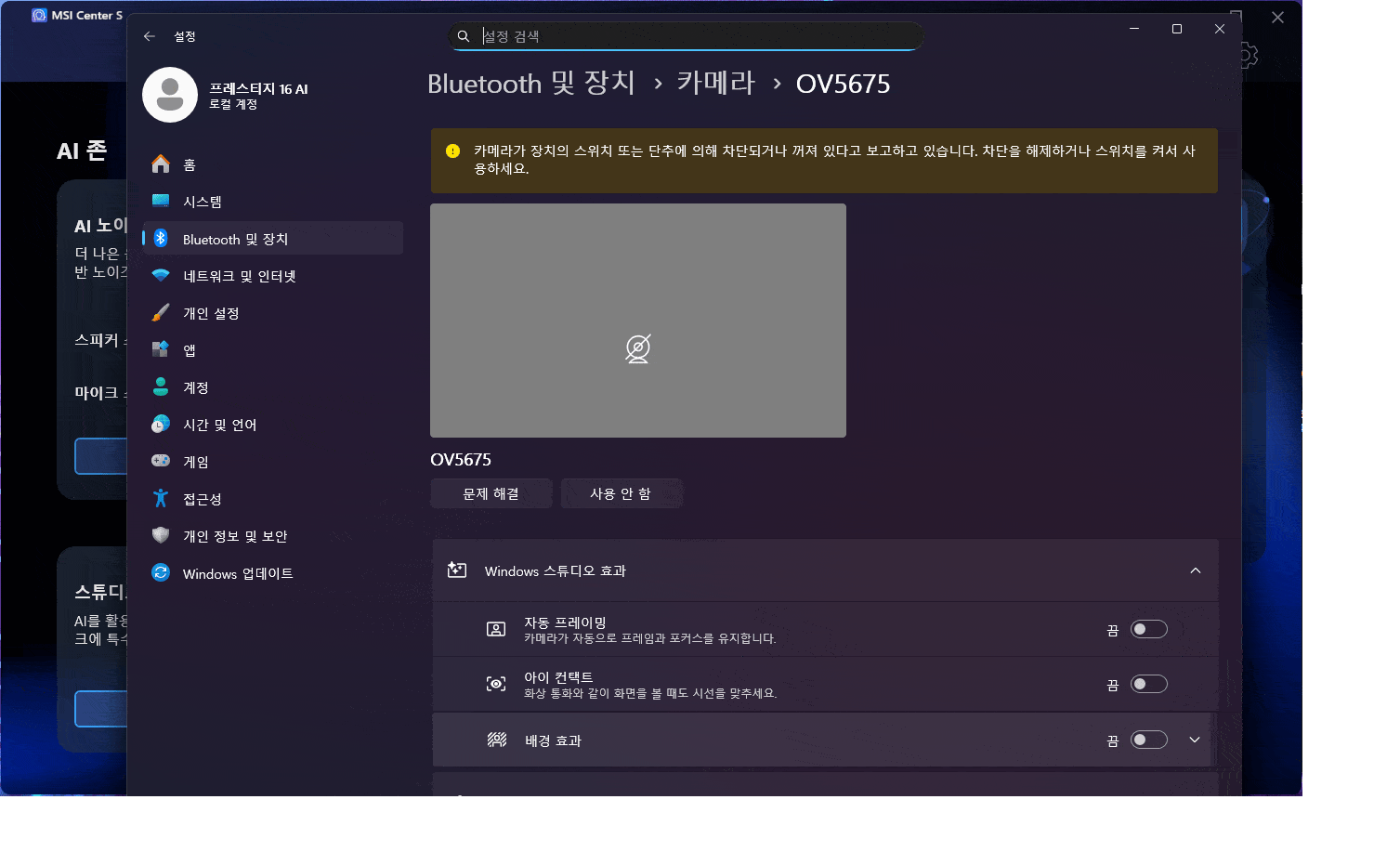
Task: Click the Home icon in sidebar
Action: 161,164
